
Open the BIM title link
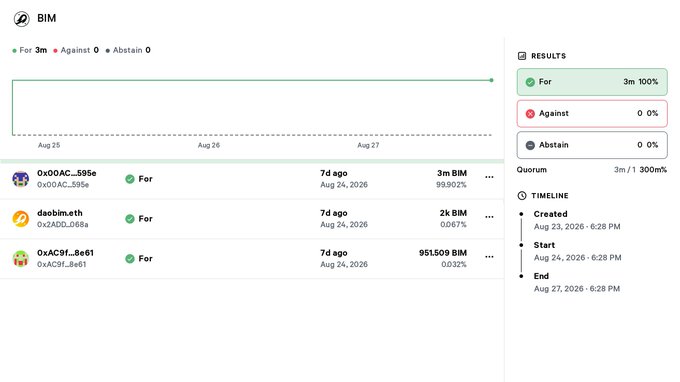[x=46, y=18]
